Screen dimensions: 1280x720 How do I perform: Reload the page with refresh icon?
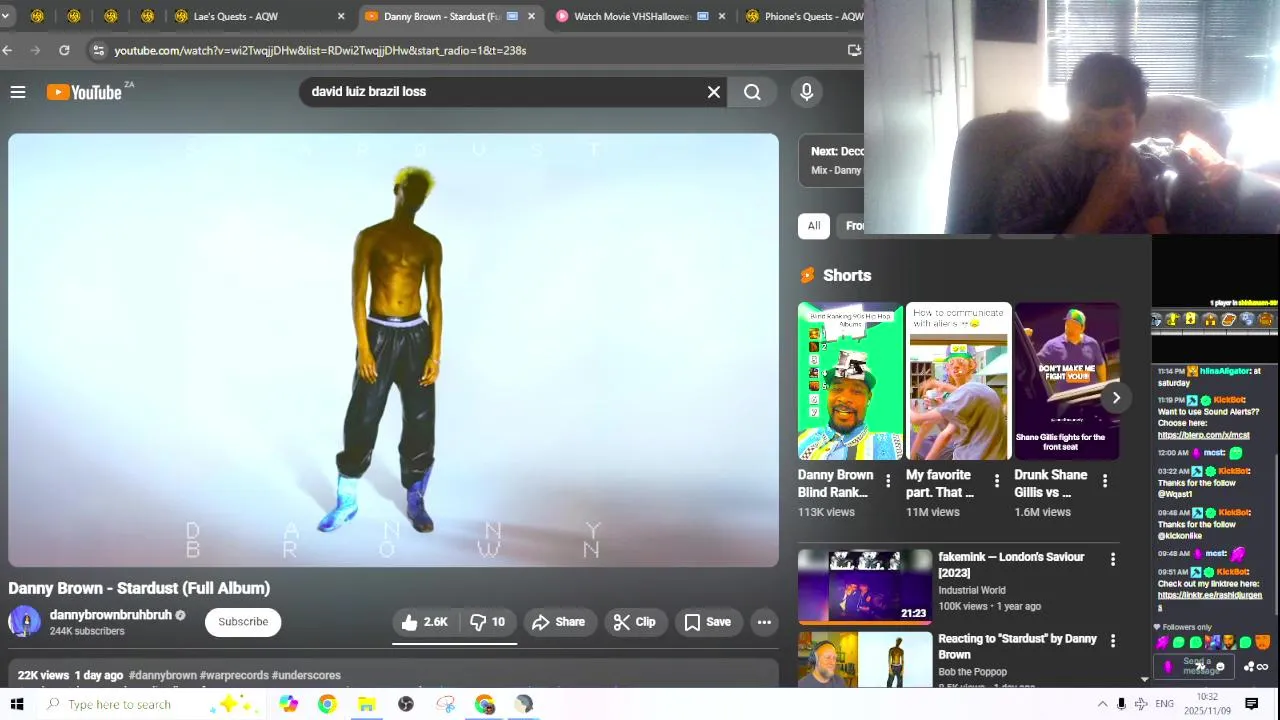(x=64, y=50)
